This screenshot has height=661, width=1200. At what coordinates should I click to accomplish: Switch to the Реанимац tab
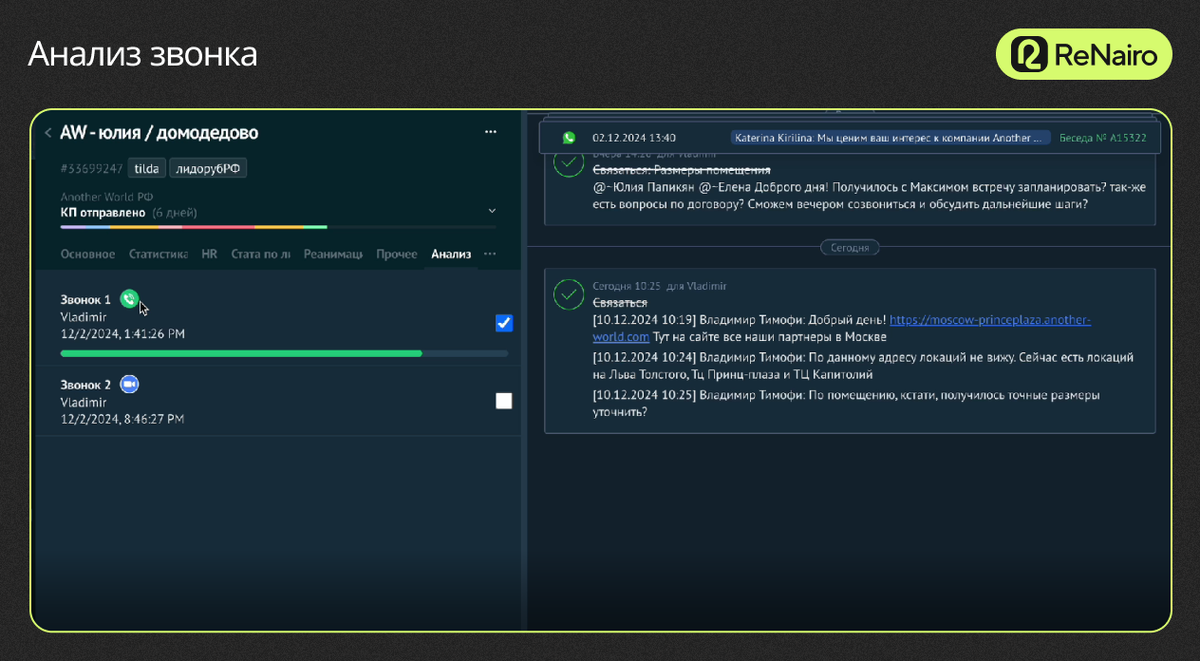(333, 254)
